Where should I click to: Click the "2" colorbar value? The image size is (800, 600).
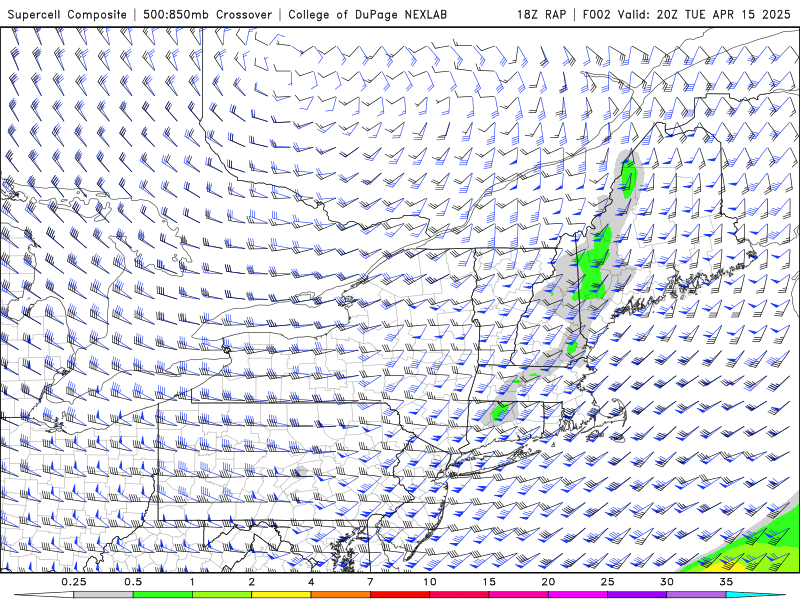click(252, 582)
